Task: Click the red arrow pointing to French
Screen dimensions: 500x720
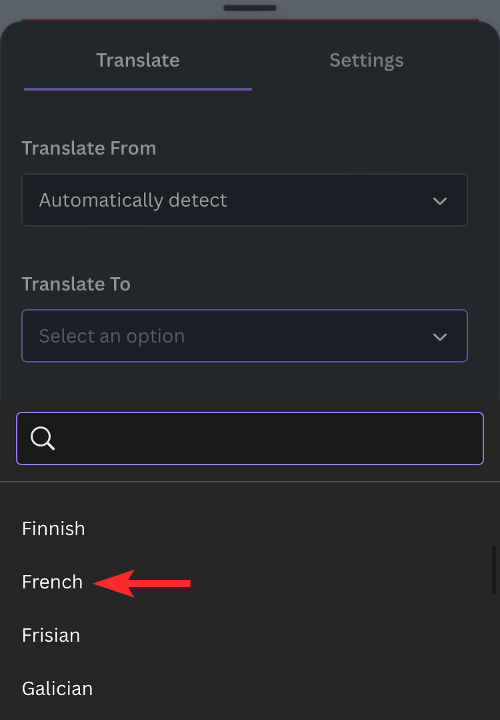Action: 142,583
